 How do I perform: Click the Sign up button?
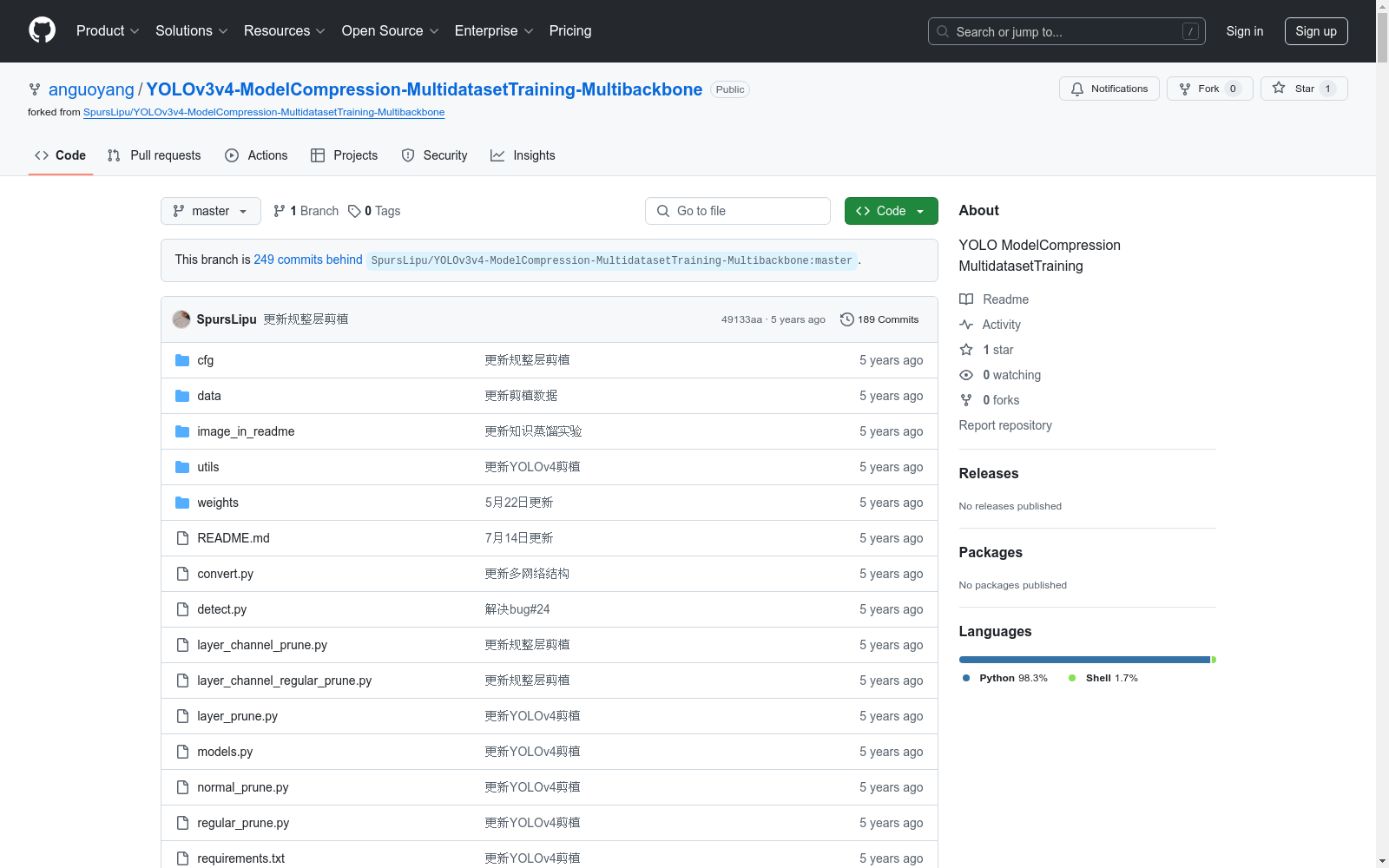pyautogui.click(x=1316, y=31)
